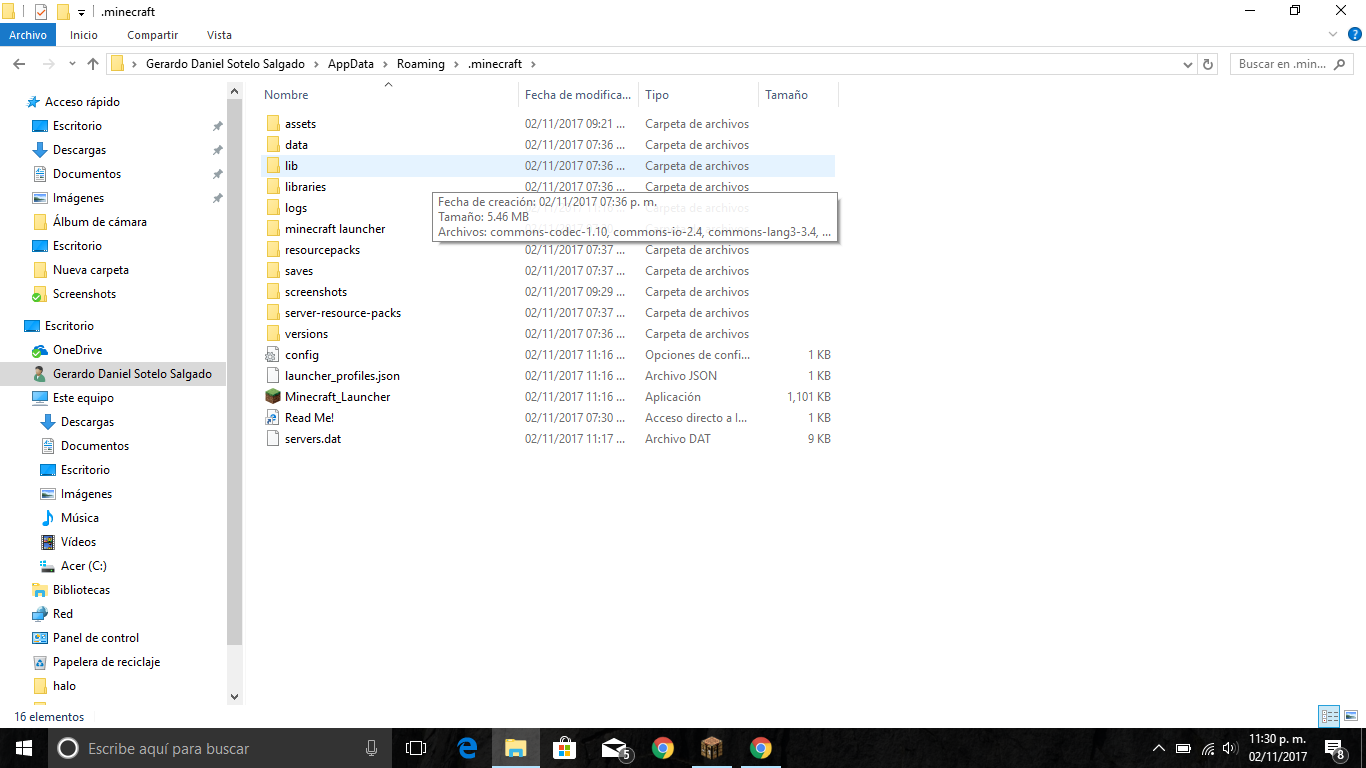The image size is (1366, 768).
Task: Open Nueva carpeta in sidebar
Action: [81, 270]
